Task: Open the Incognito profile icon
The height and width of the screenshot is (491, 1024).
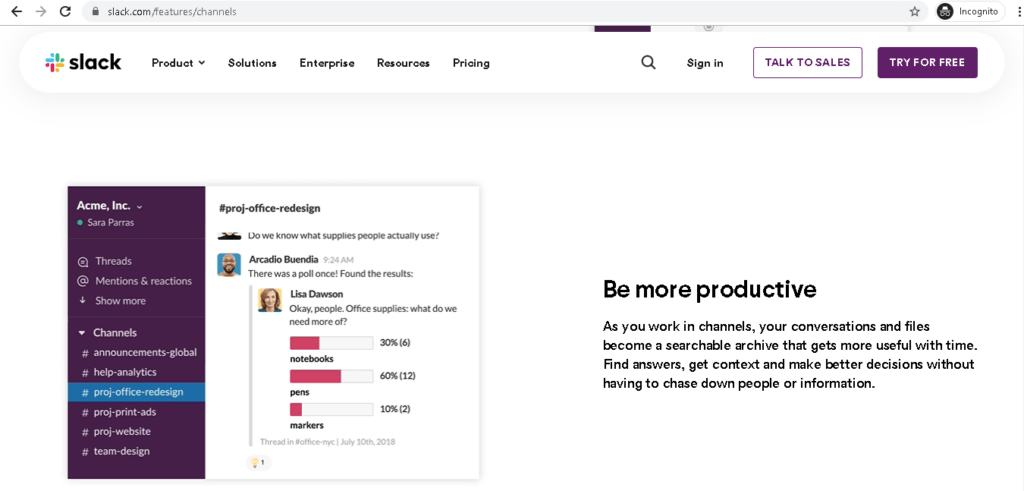Action: tap(944, 12)
